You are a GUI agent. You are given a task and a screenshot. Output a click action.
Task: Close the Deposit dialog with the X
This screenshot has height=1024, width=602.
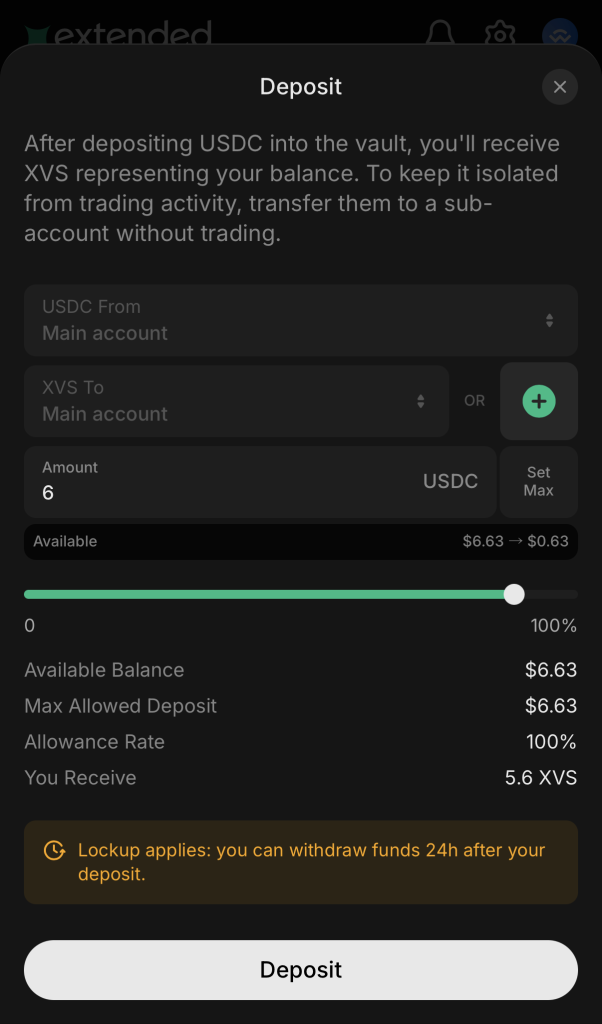tap(560, 87)
